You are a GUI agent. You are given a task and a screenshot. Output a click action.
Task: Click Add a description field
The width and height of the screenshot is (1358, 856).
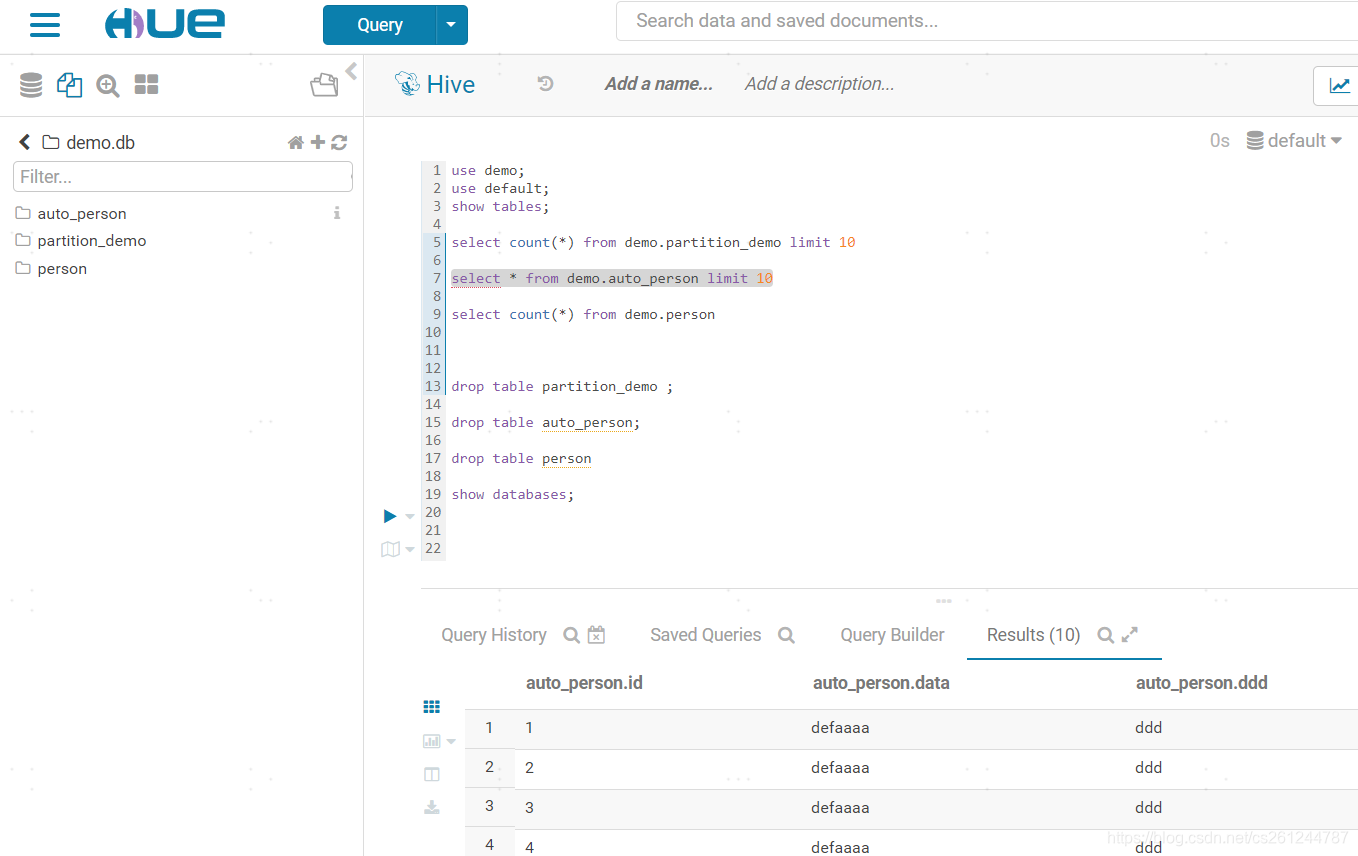[820, 84]
